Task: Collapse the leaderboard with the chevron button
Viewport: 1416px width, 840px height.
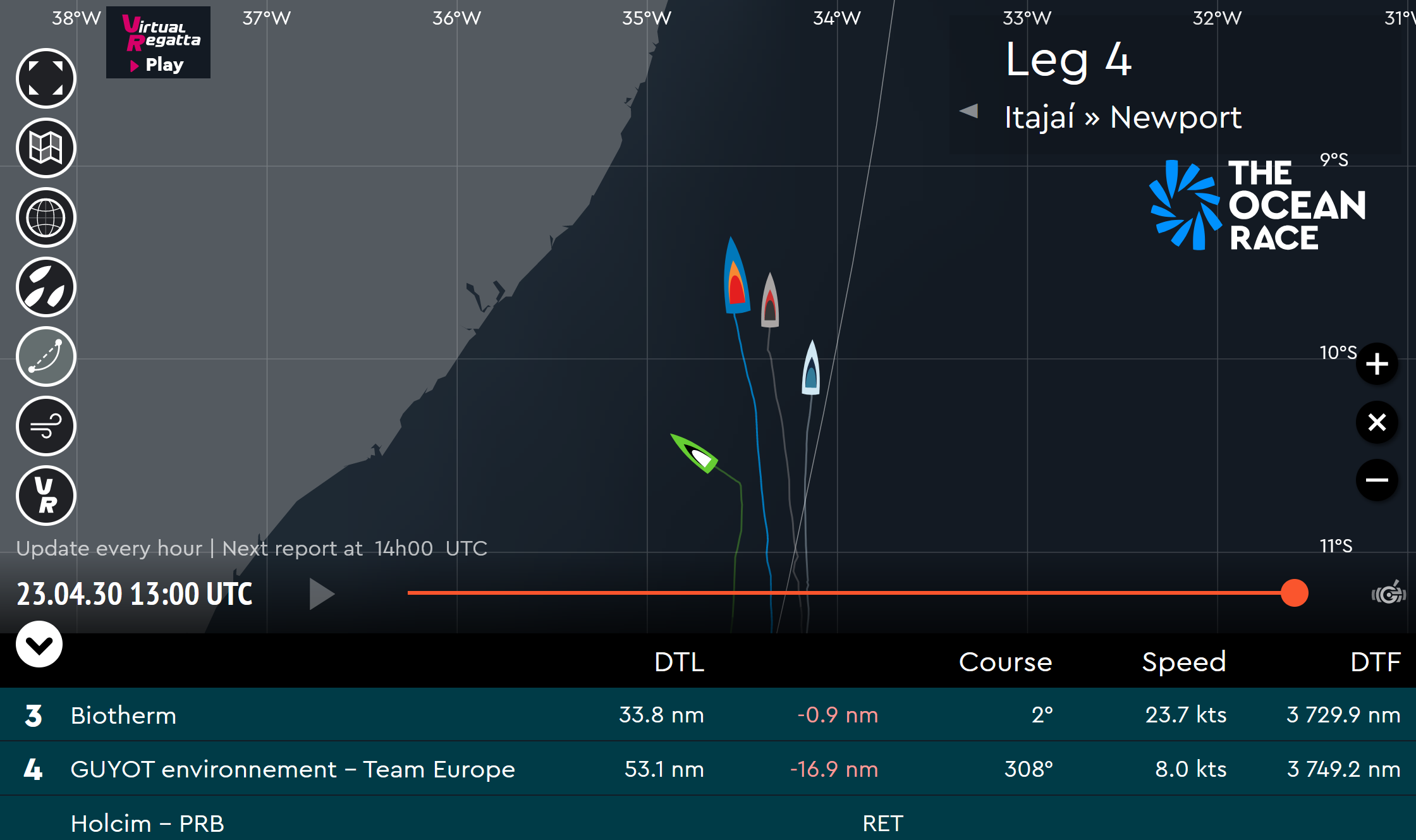Action: [x=39, y=644]
